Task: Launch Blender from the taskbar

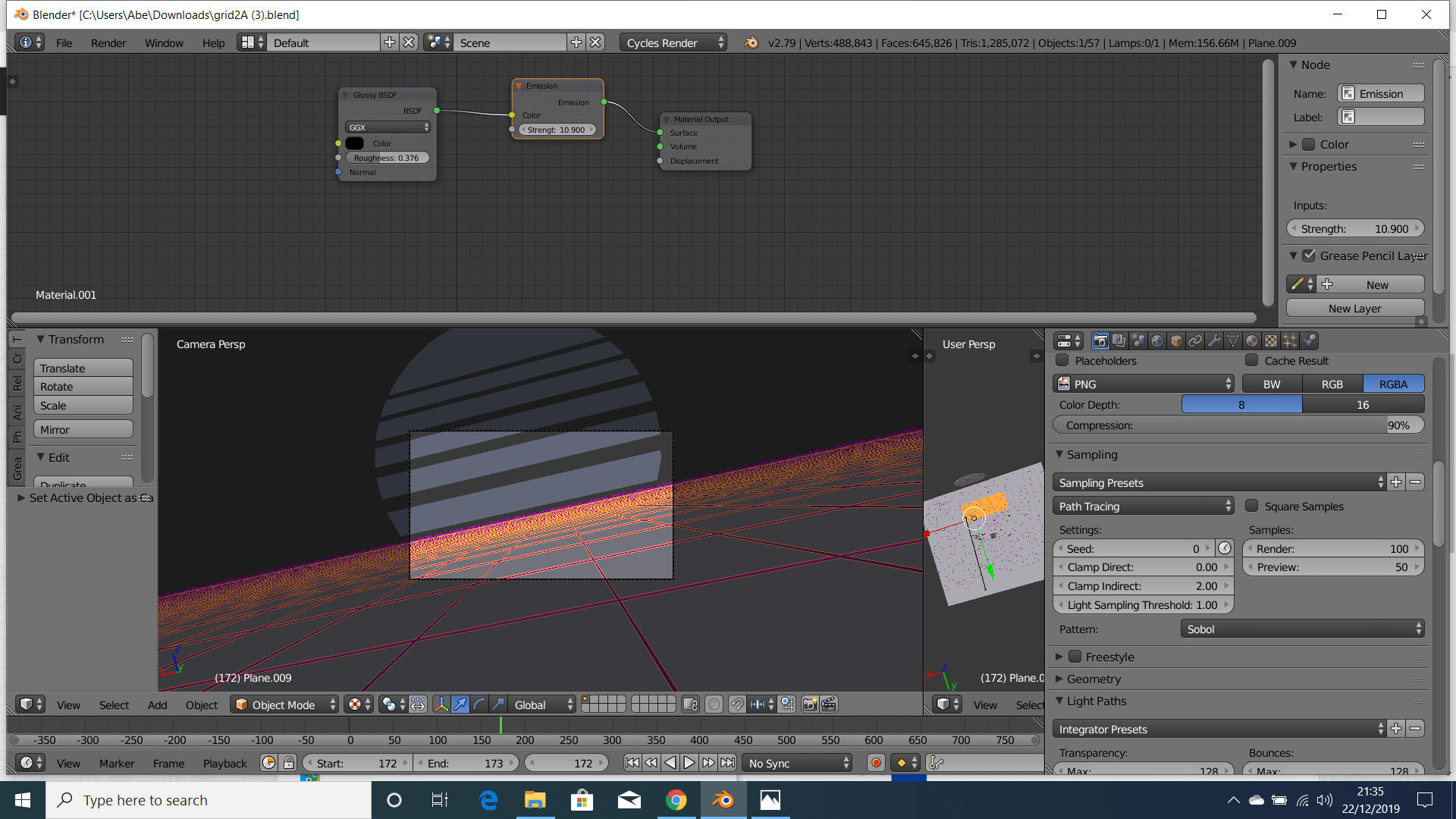Action: coord(722,800)
